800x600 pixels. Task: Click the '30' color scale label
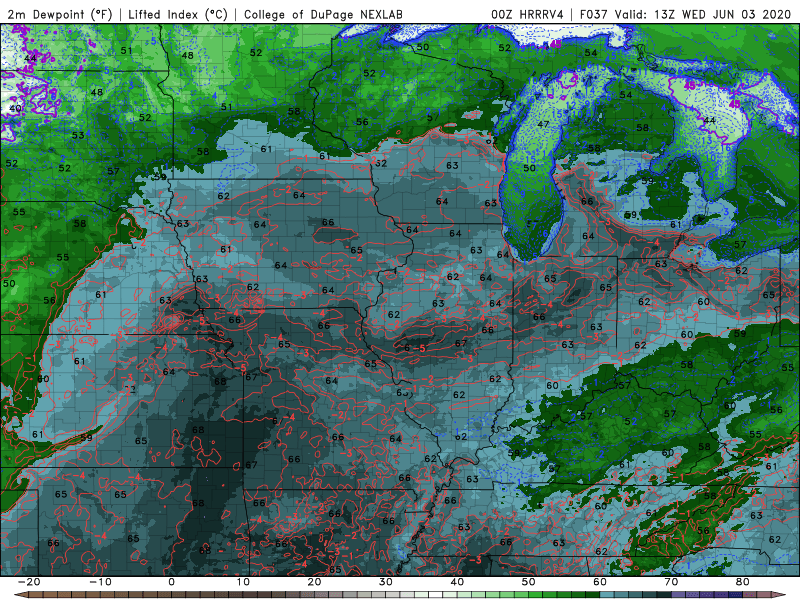(386, 582)
